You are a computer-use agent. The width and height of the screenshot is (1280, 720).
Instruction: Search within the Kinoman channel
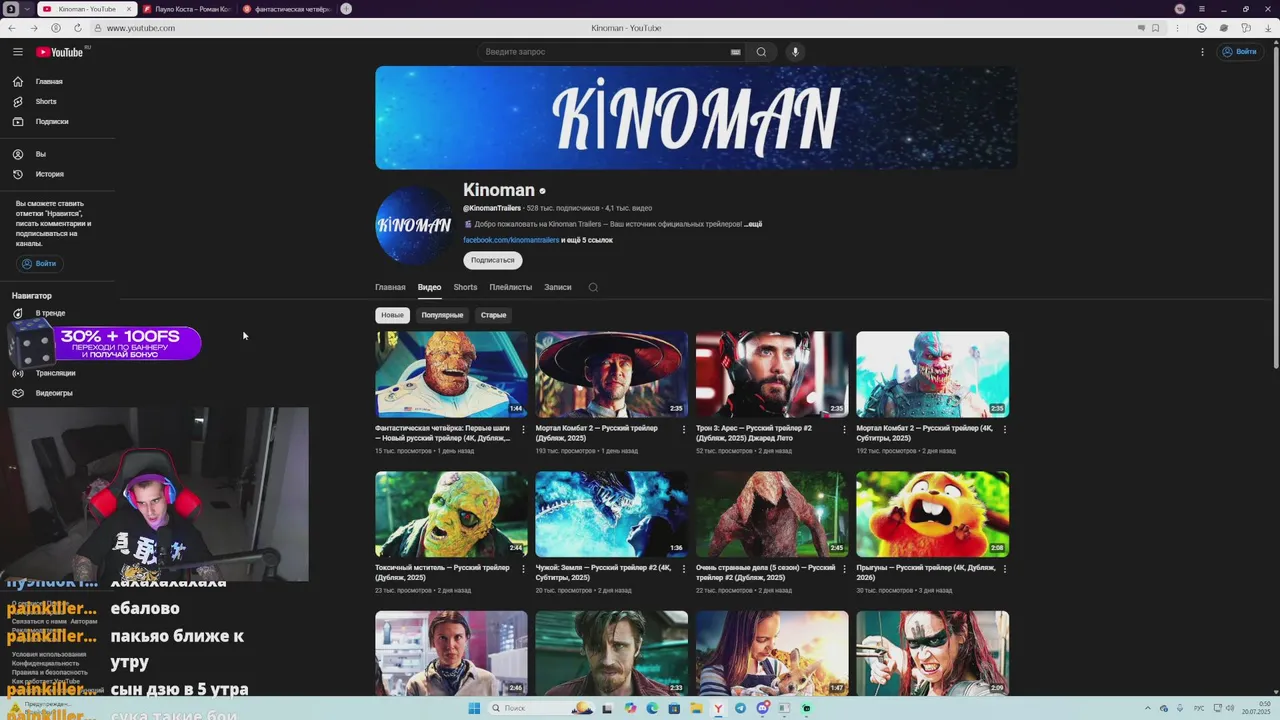coord(593,287)
